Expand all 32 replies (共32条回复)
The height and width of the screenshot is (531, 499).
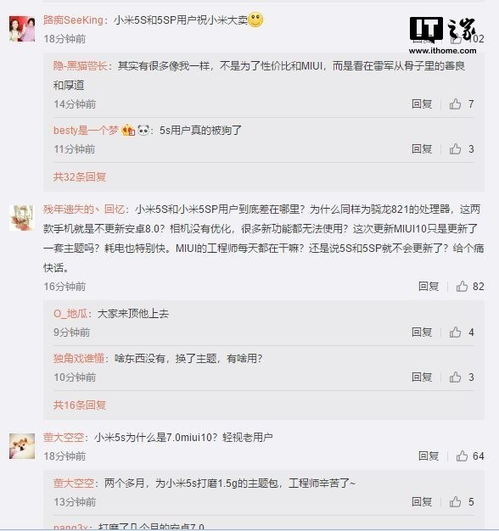[x=80, y=177]
